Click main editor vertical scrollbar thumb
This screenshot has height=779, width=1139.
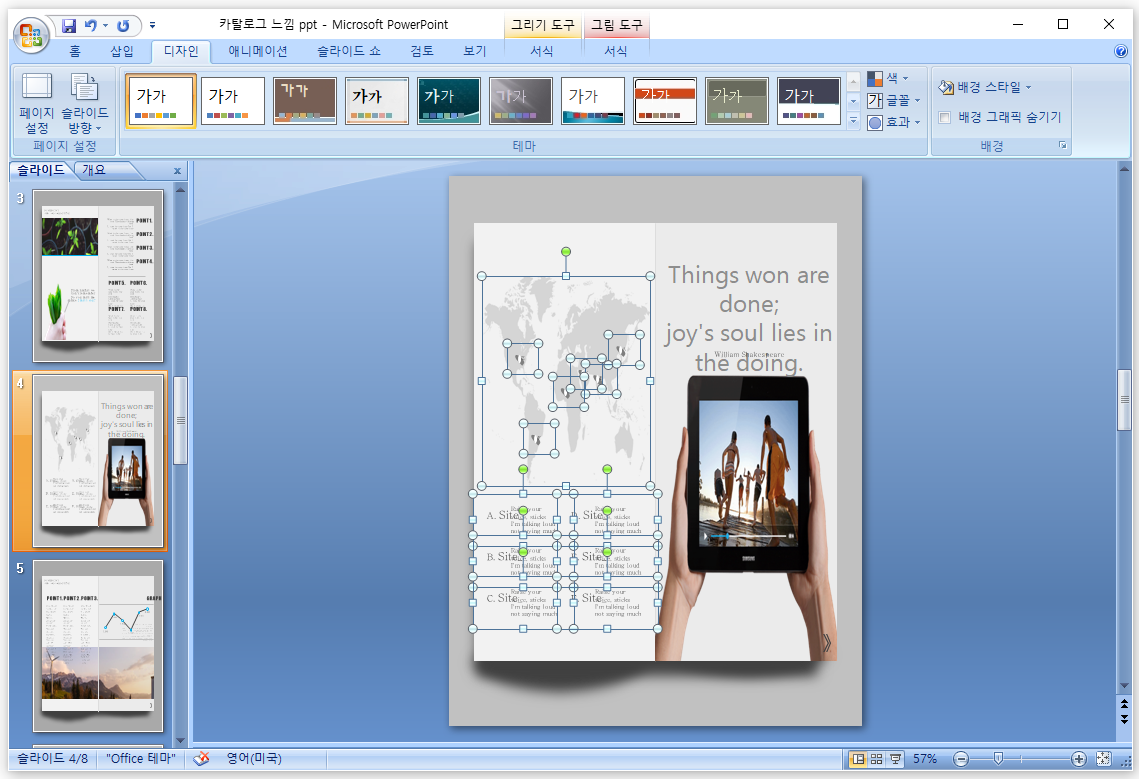(1124, 400)
